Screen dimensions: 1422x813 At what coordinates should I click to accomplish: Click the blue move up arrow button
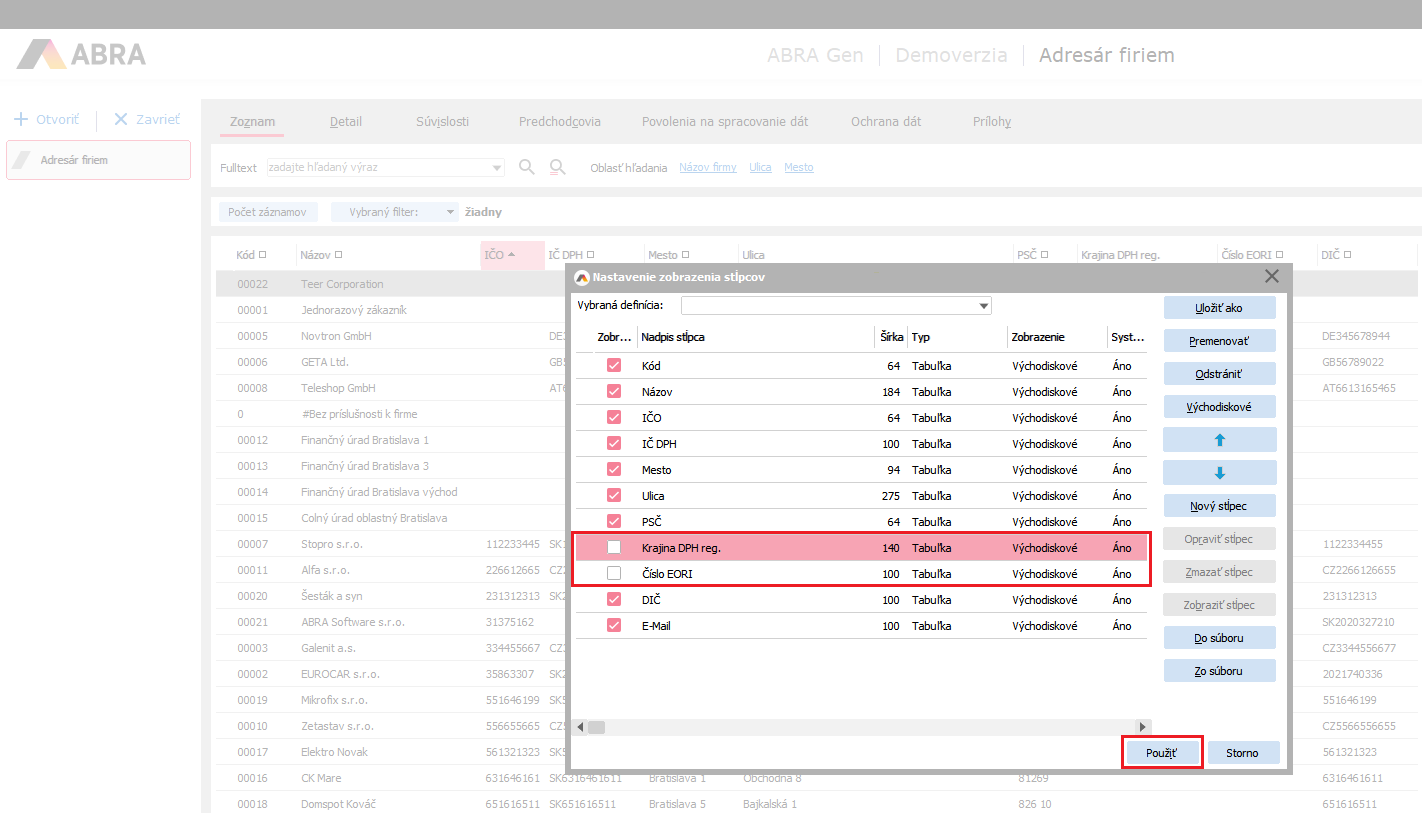pyautogui.click(x=1219, y=440)
